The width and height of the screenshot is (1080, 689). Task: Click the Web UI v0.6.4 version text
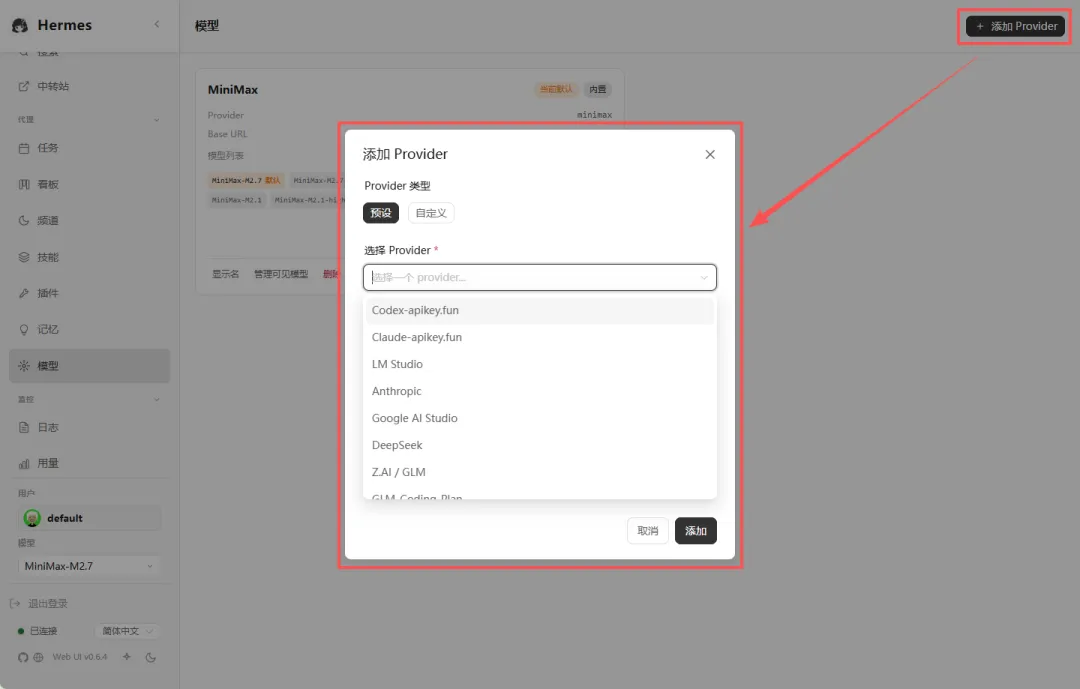click(x=80, y=657)
